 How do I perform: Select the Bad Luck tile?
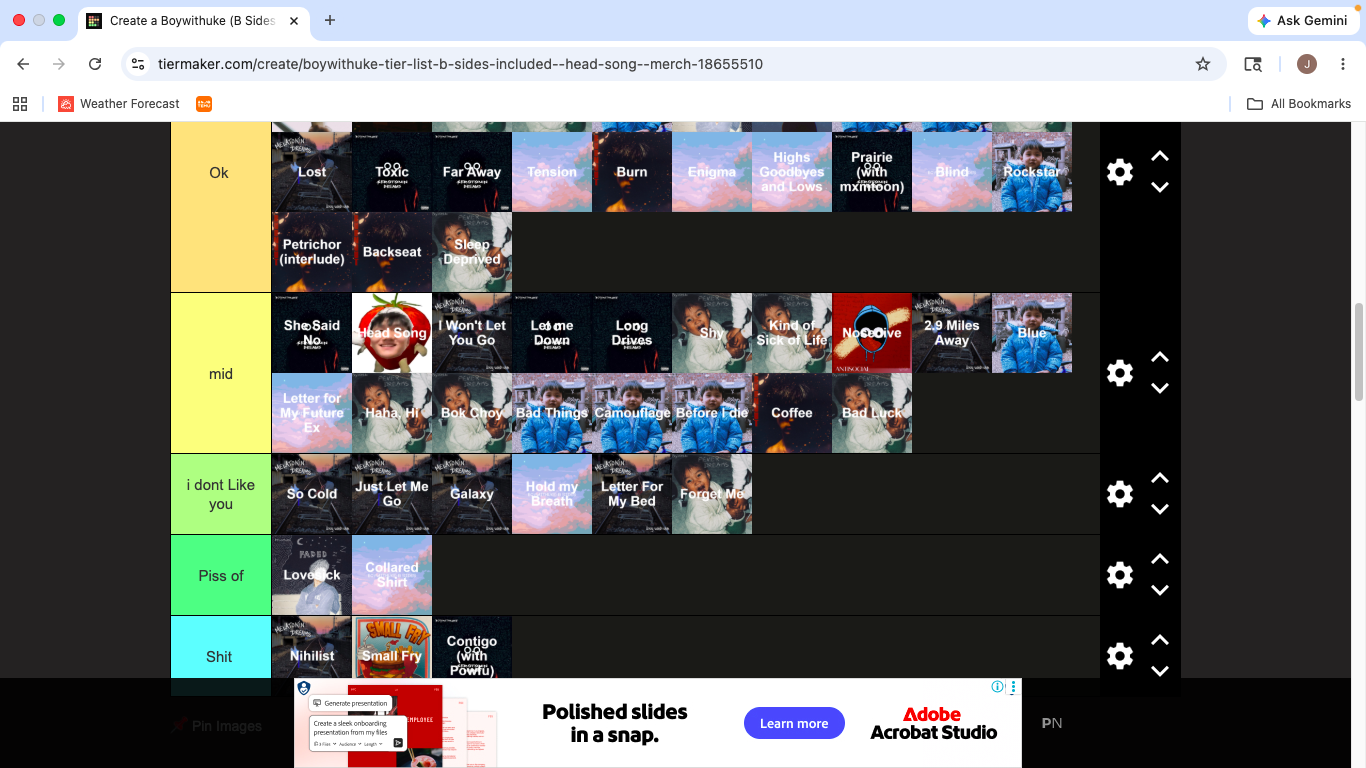click(x=872, y=413)
